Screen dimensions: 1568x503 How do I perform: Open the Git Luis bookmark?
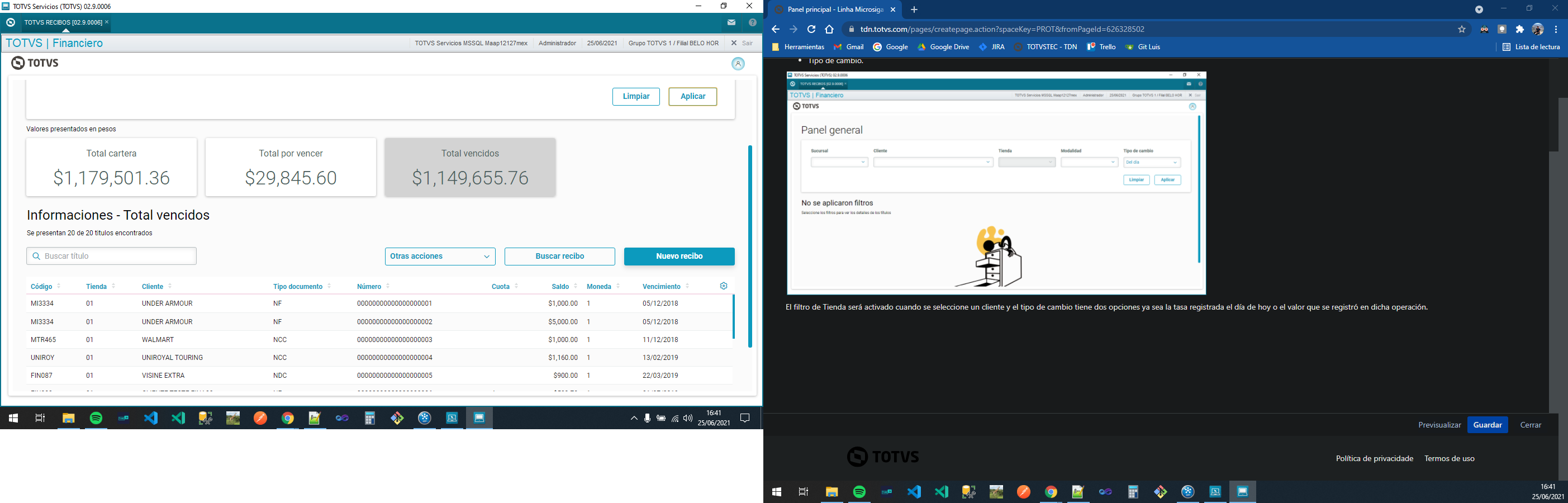tap(1143, 47)
